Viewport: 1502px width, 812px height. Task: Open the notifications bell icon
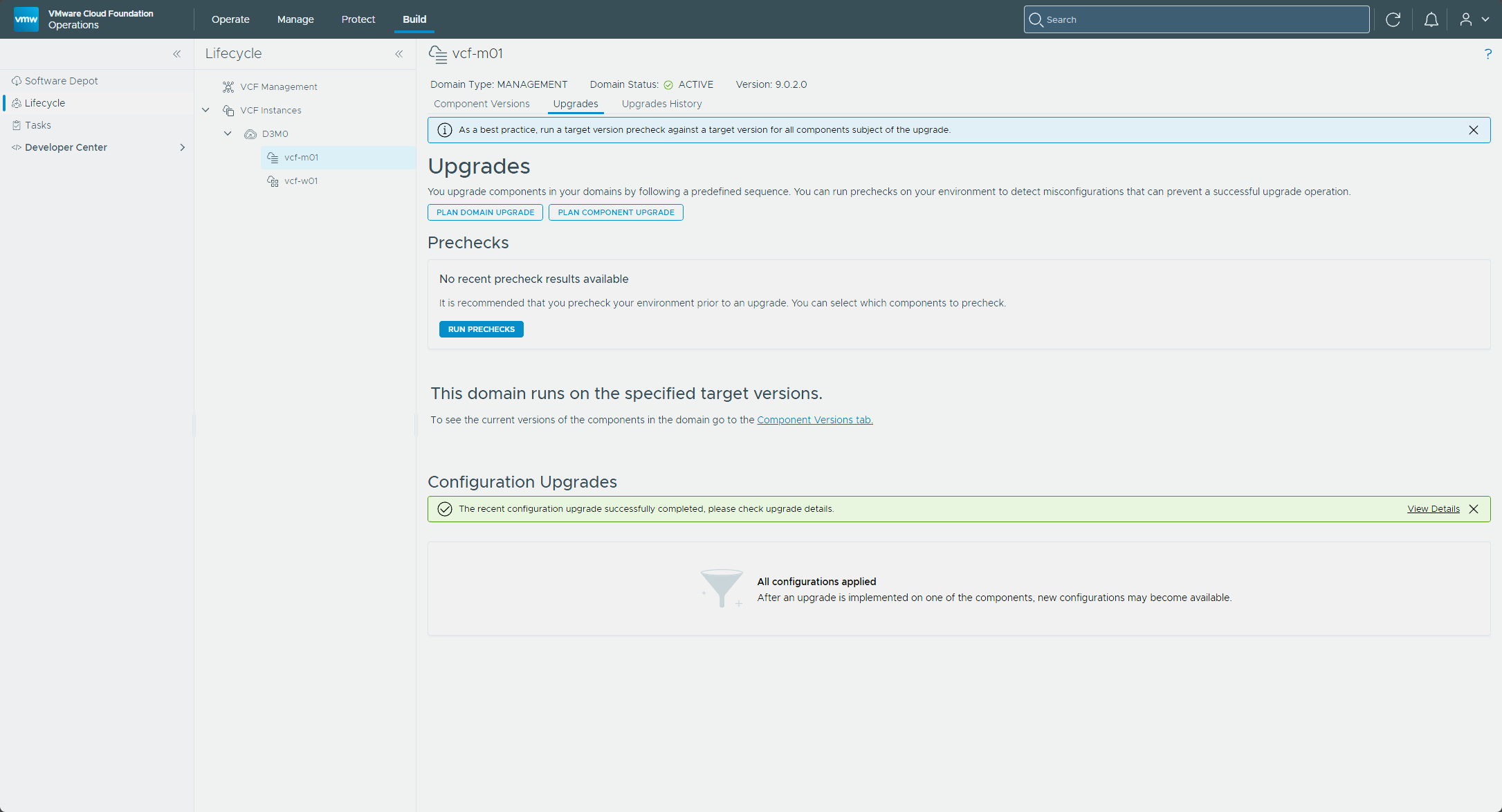coord(1431,19)
